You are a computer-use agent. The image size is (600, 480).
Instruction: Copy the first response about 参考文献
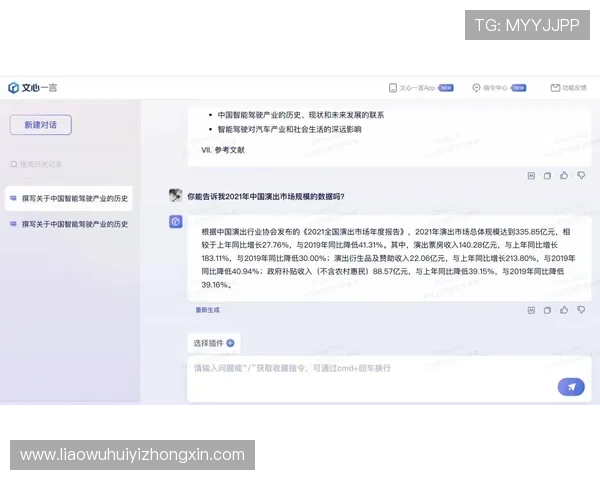tap(547, 176)
